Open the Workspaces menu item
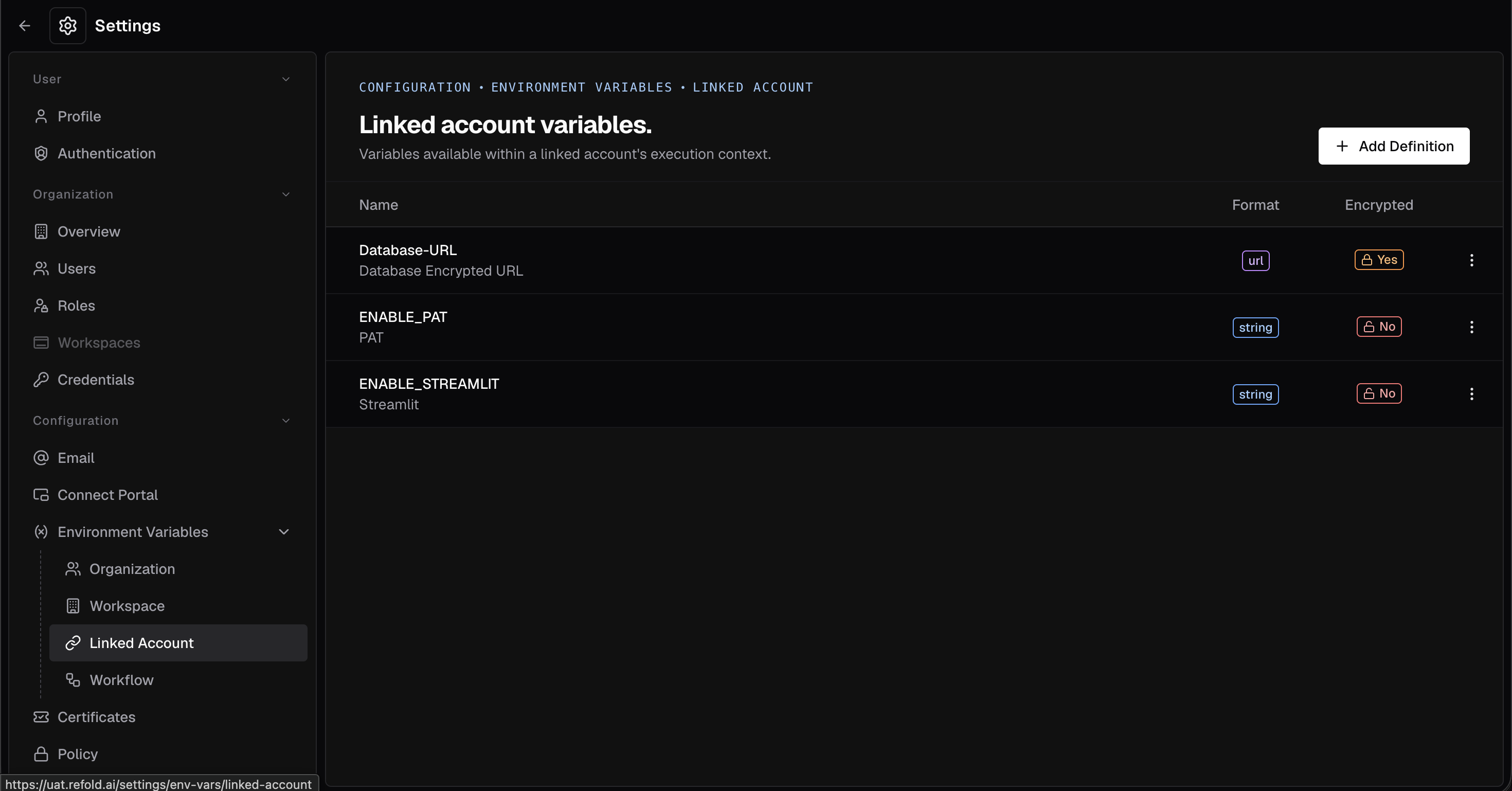The width and height of the screenshot is (1512, 791). pos(163,342)
